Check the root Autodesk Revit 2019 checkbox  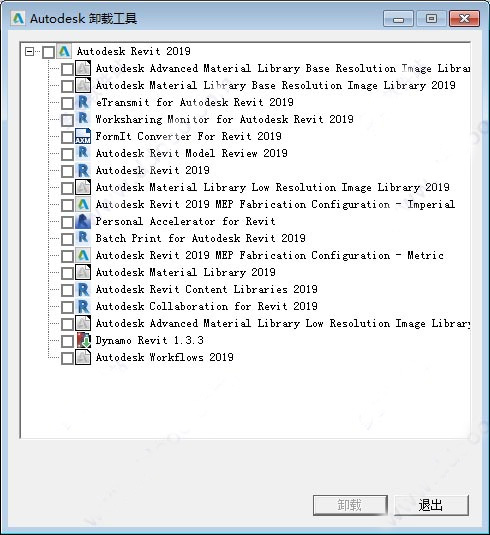[48, 52]
